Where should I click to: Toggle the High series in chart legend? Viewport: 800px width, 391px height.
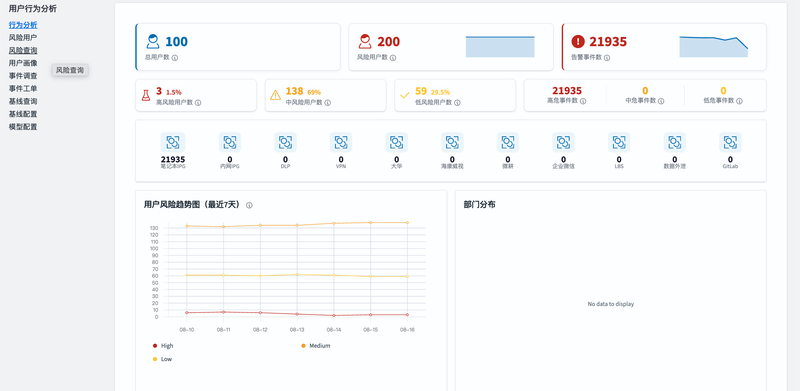(x=163, y=346)
